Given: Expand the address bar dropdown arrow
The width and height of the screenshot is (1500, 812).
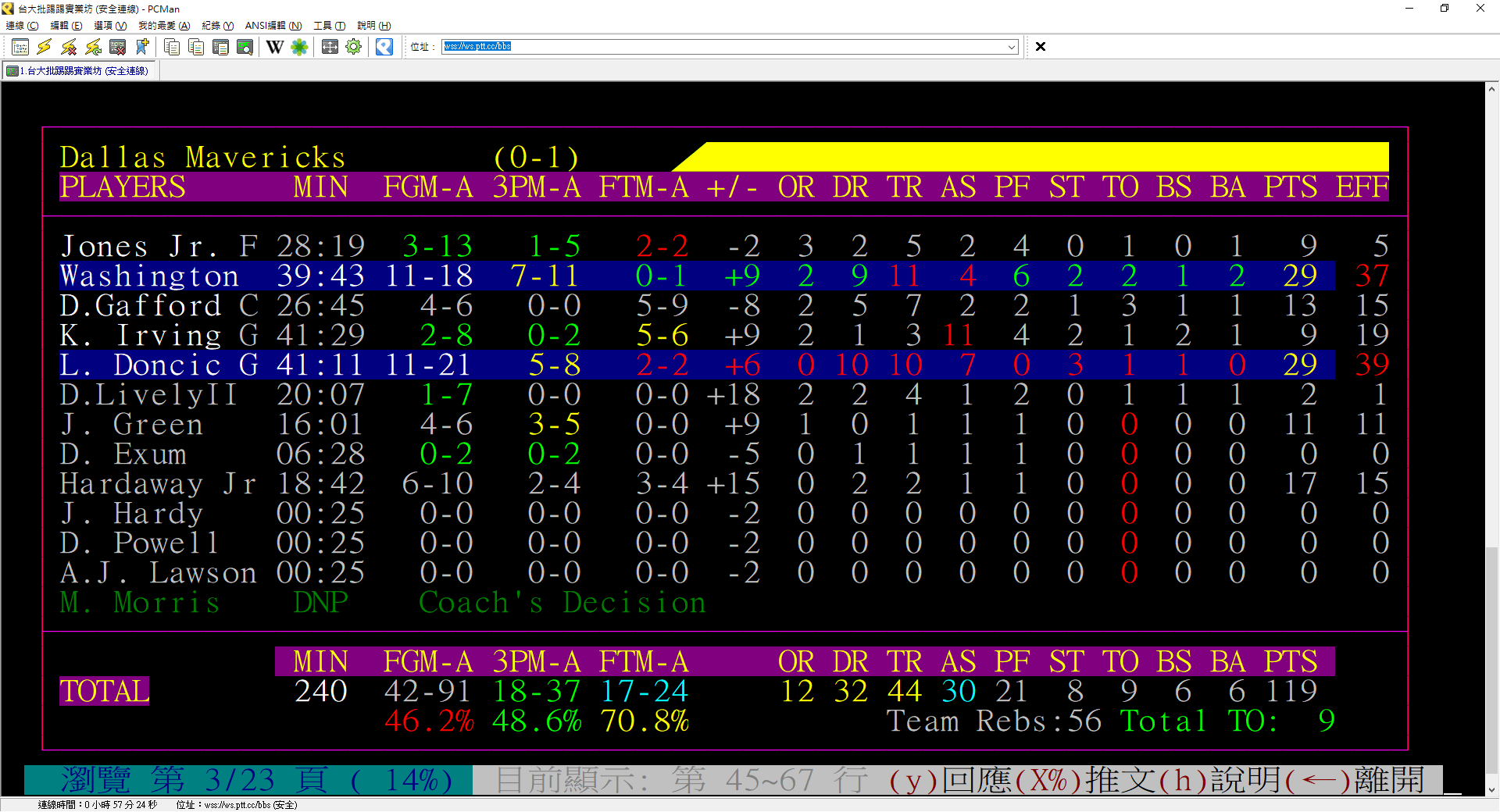Looking at the screenshot, I should [x=1012, y=47].
